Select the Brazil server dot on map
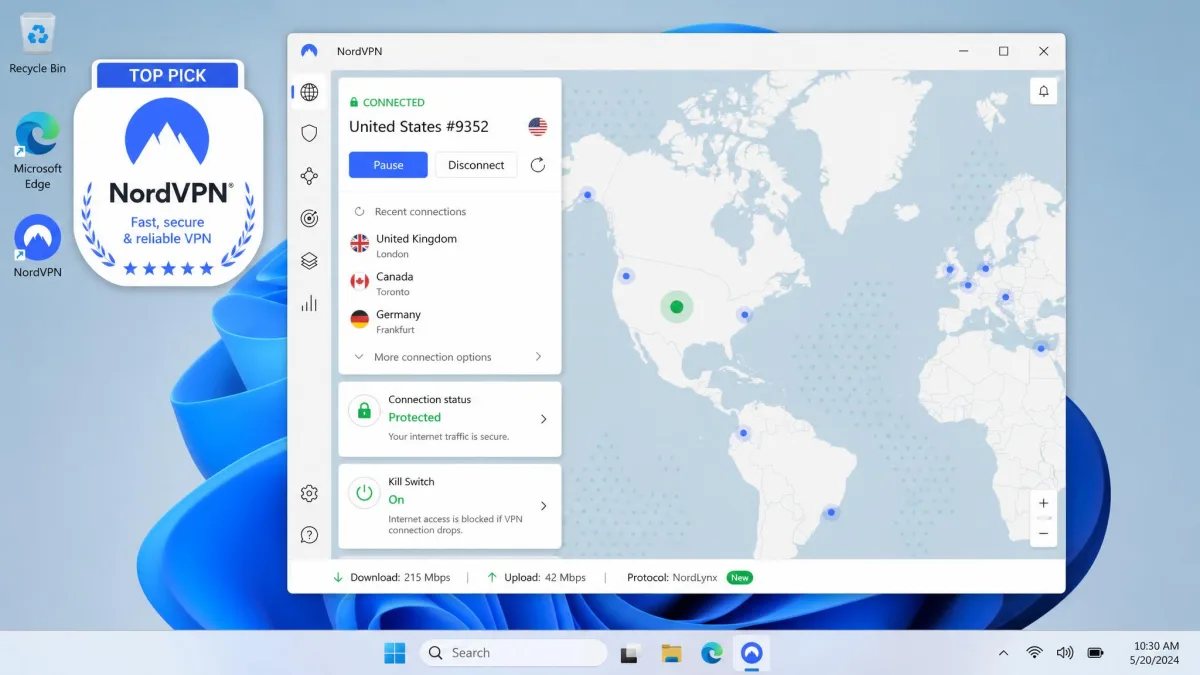1200x675 pixels. [x=831, y=513]
